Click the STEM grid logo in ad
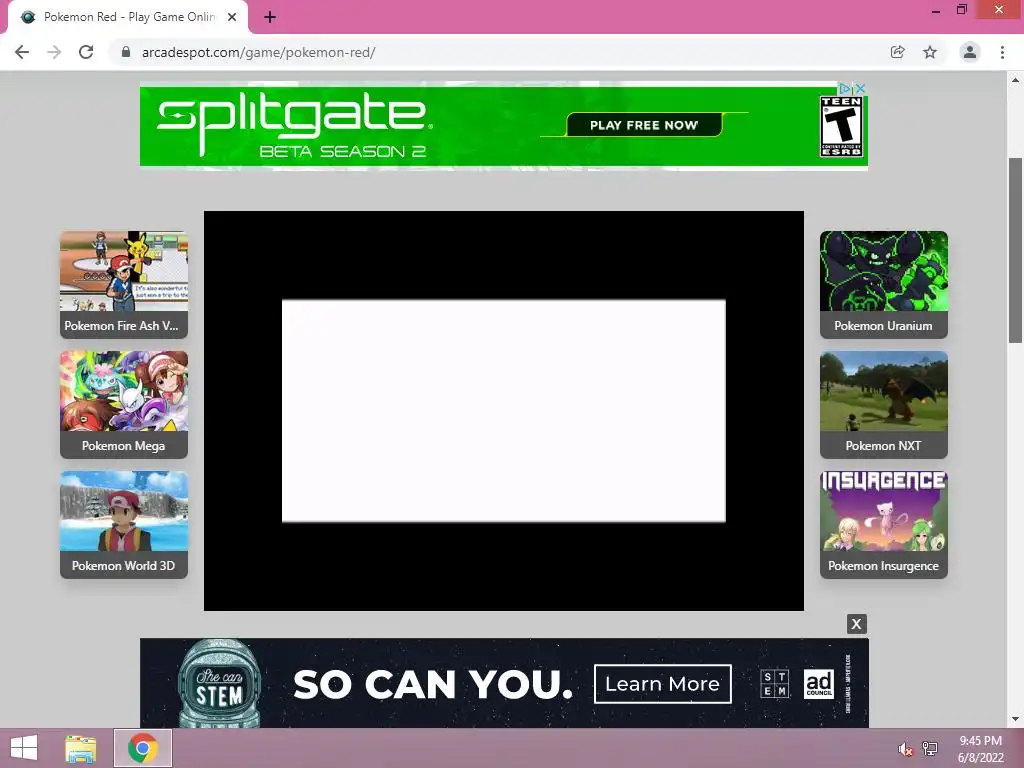This screenshot has height=768, width=1024. (x=775, y=684)
